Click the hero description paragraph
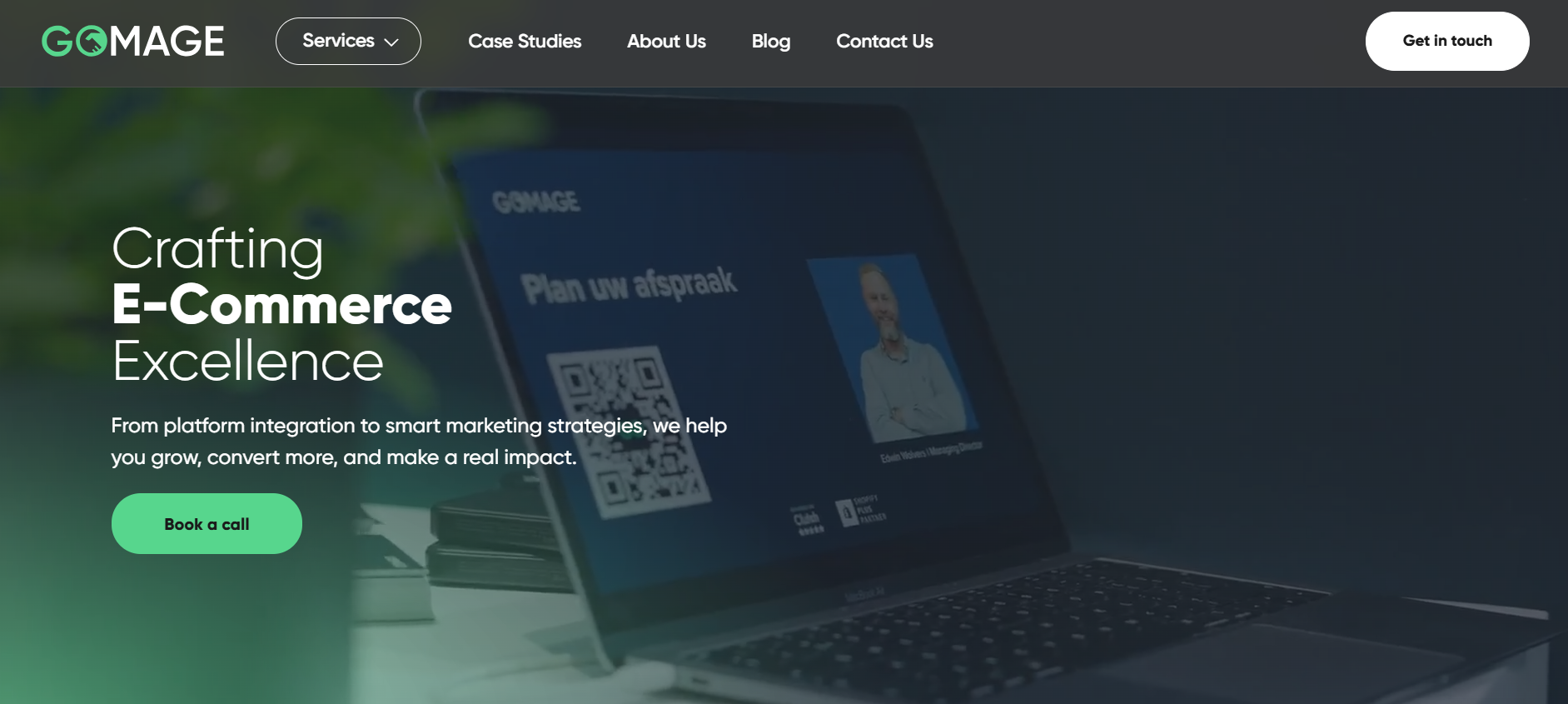 click(419, 442)
